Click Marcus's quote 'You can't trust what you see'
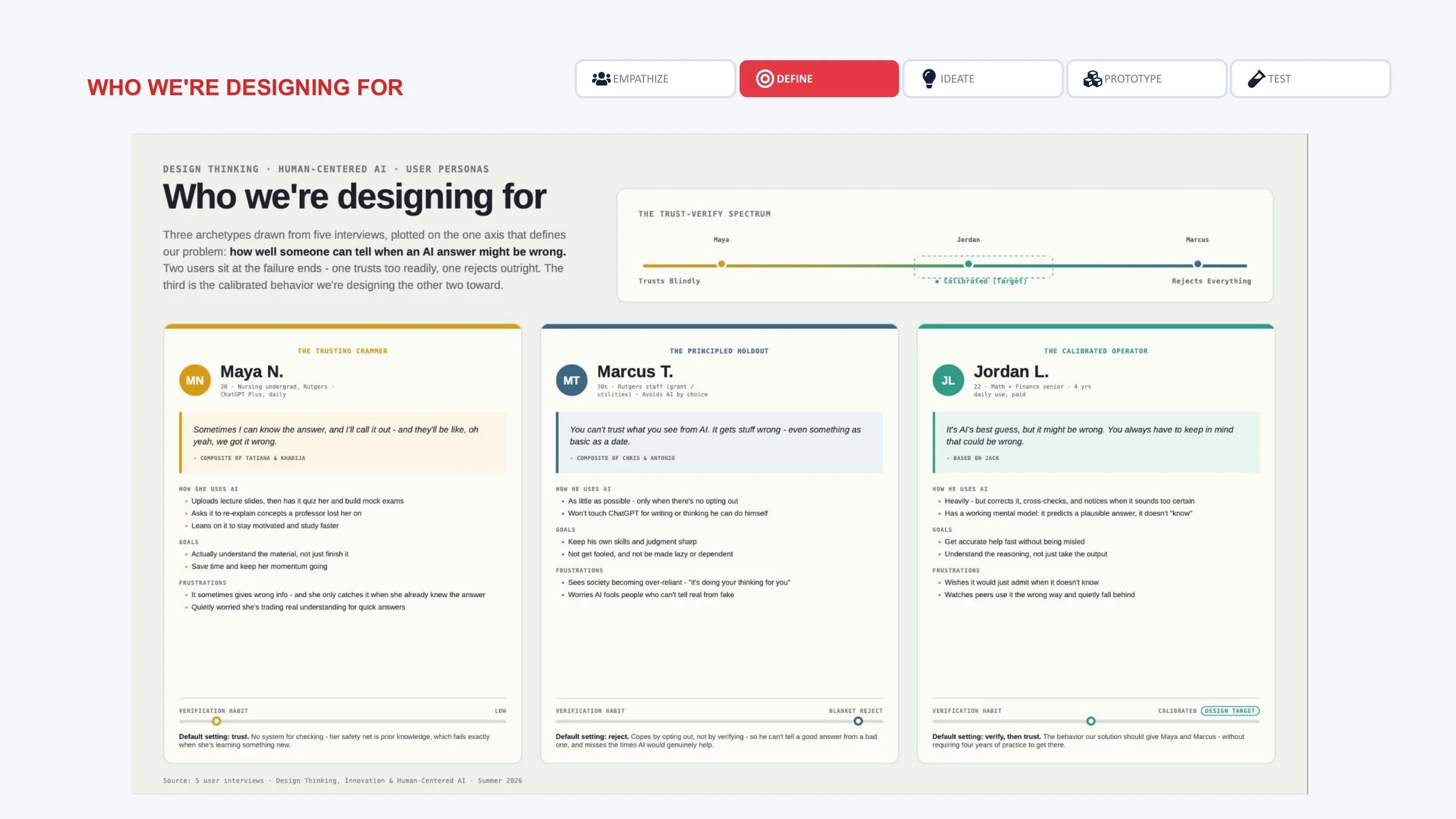 tap(715, 435)
